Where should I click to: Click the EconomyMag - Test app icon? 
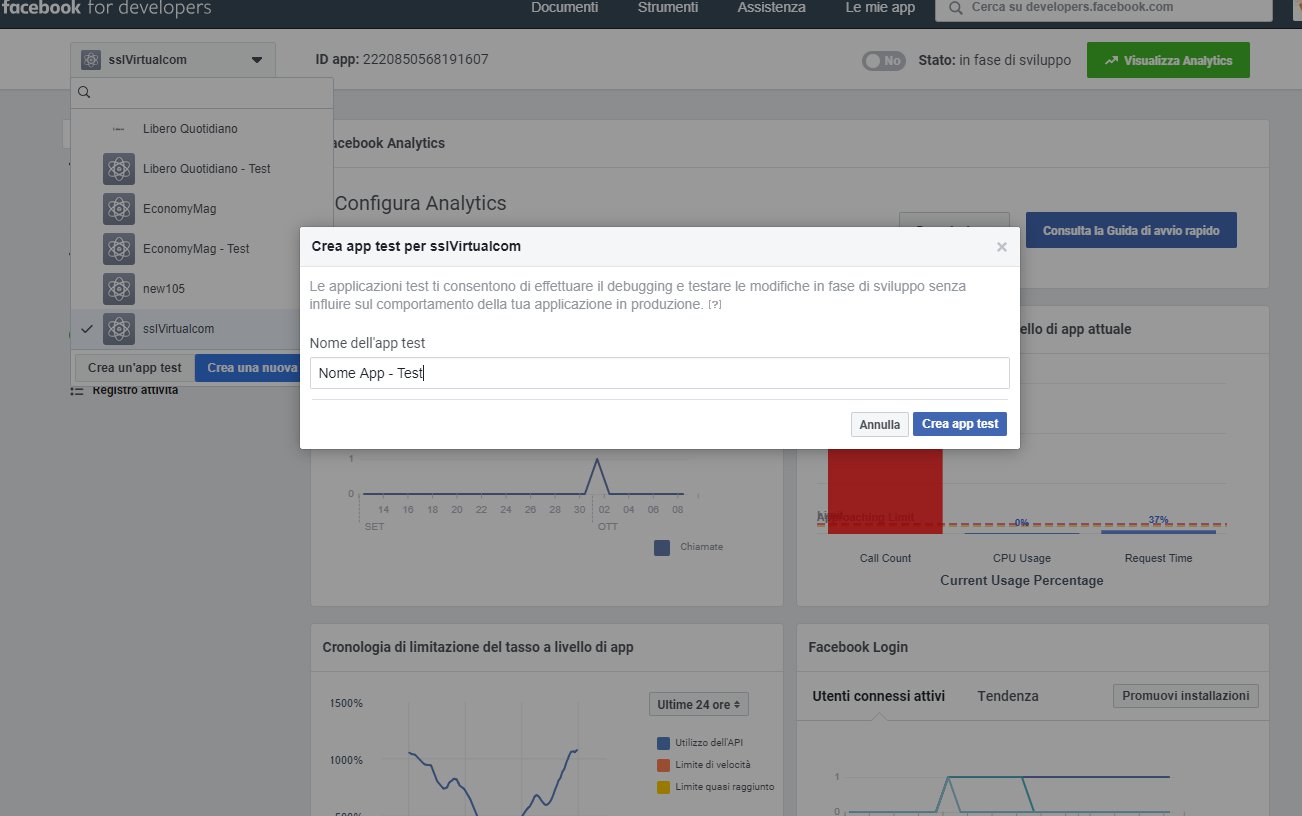coord(119,249)
